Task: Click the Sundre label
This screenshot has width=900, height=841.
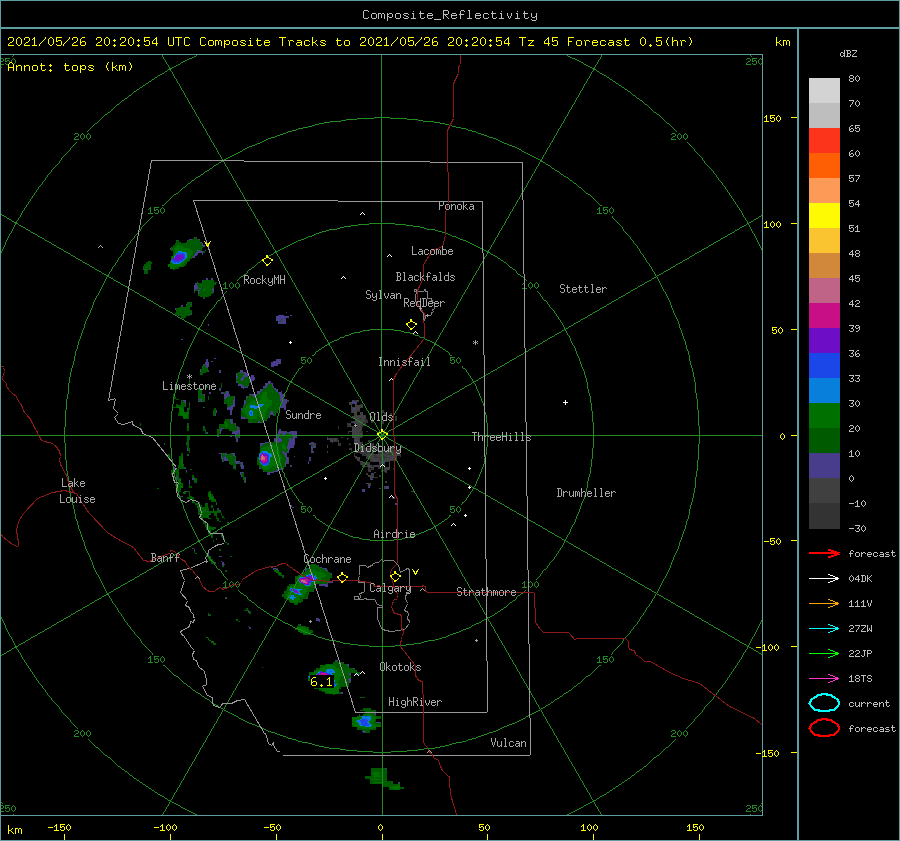Action: (x=303, y=414)
